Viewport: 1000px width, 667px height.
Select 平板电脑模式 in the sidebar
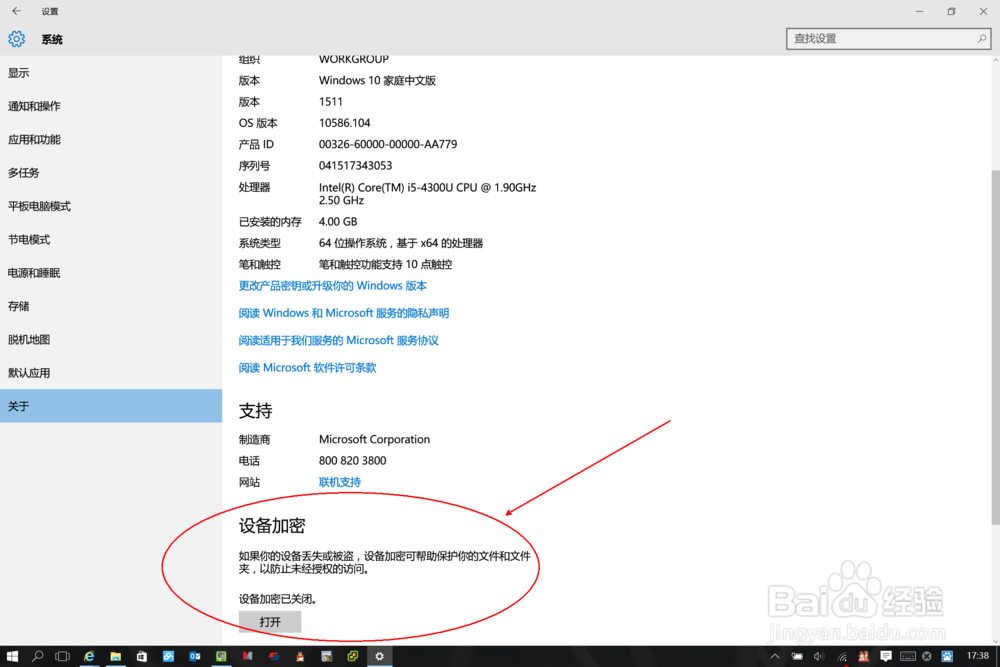click(111, 206)
